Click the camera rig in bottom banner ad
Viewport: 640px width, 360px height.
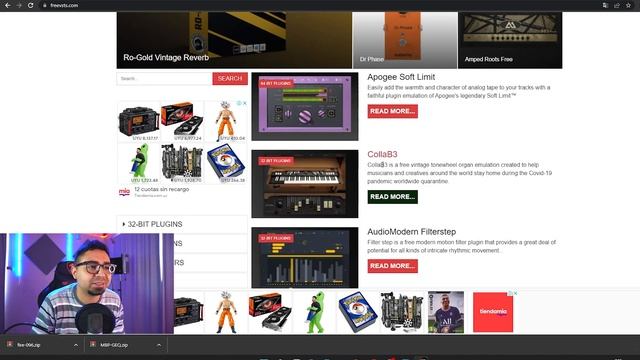tap(402, 312)
